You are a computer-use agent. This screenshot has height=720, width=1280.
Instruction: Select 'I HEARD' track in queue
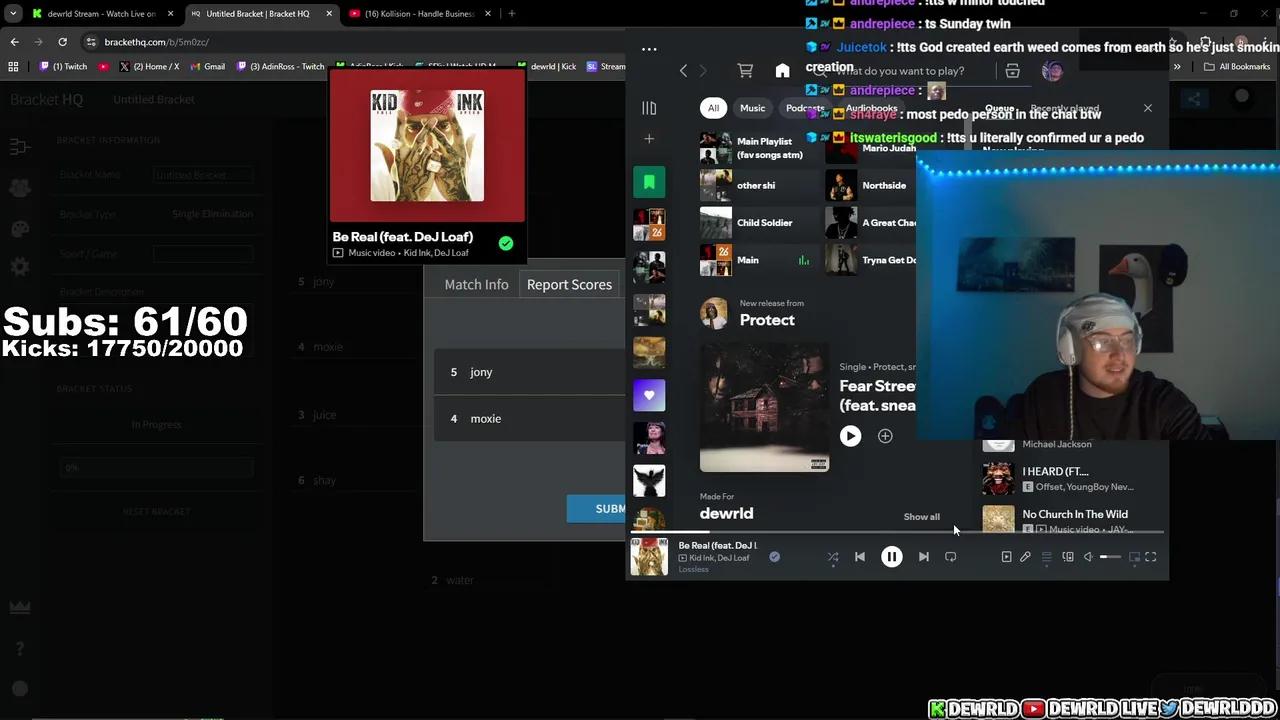[x=1070, y=479]
